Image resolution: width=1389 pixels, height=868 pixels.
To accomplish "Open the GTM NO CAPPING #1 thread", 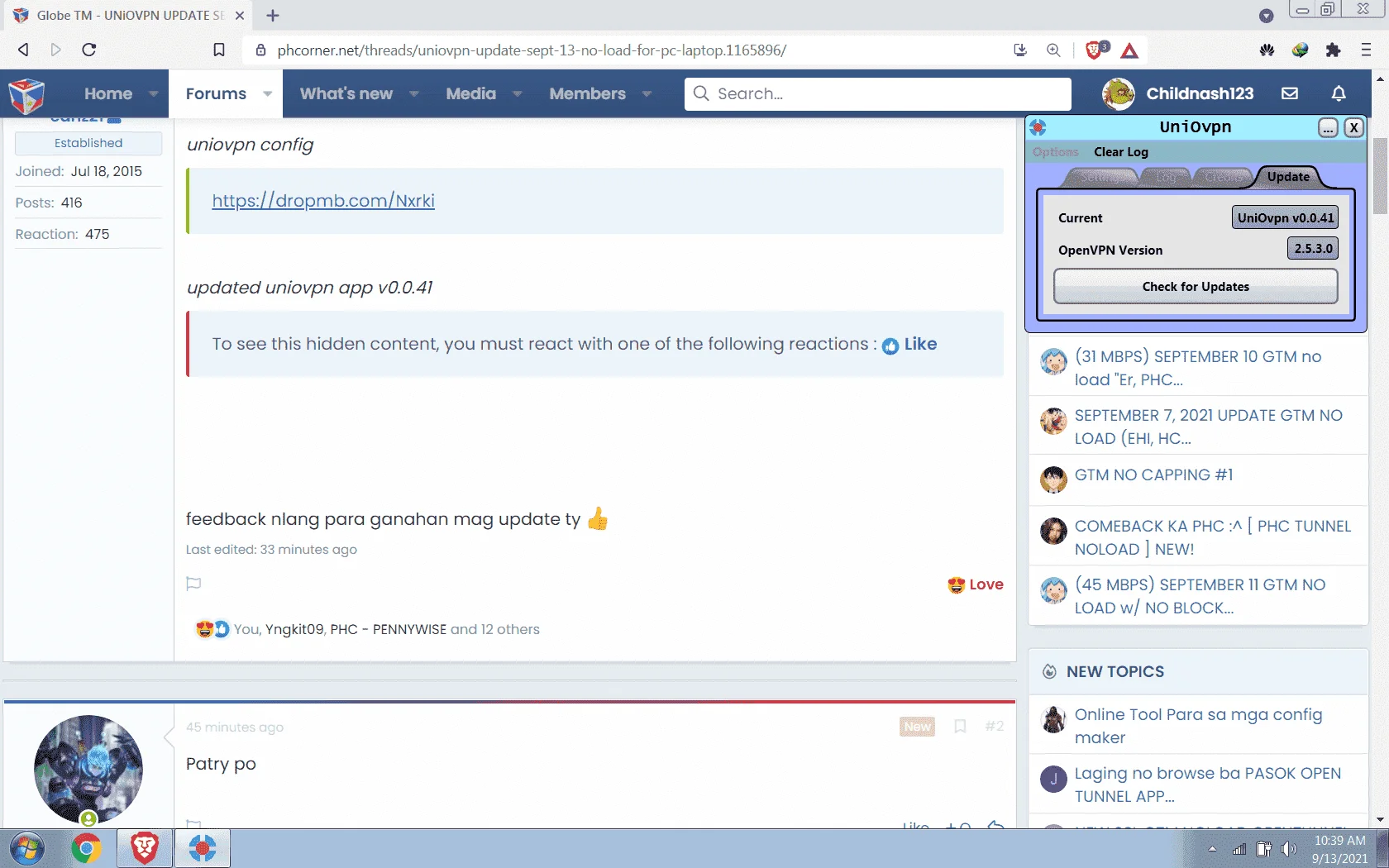I will [x=1154, y=475].
